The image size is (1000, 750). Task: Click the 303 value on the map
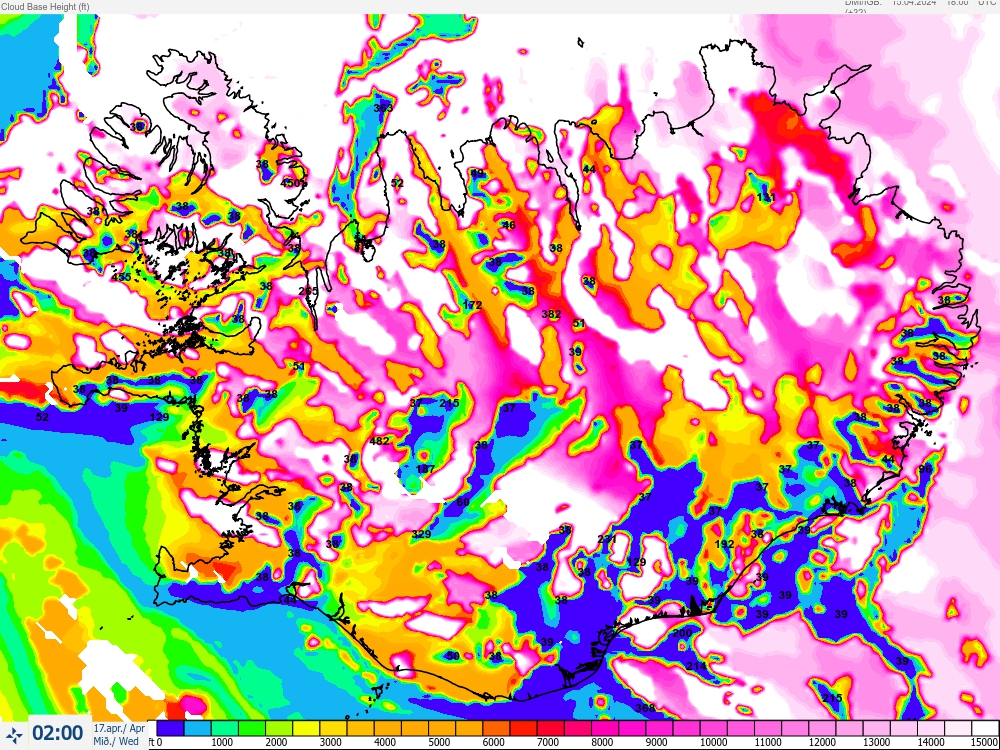click(383, 108)
